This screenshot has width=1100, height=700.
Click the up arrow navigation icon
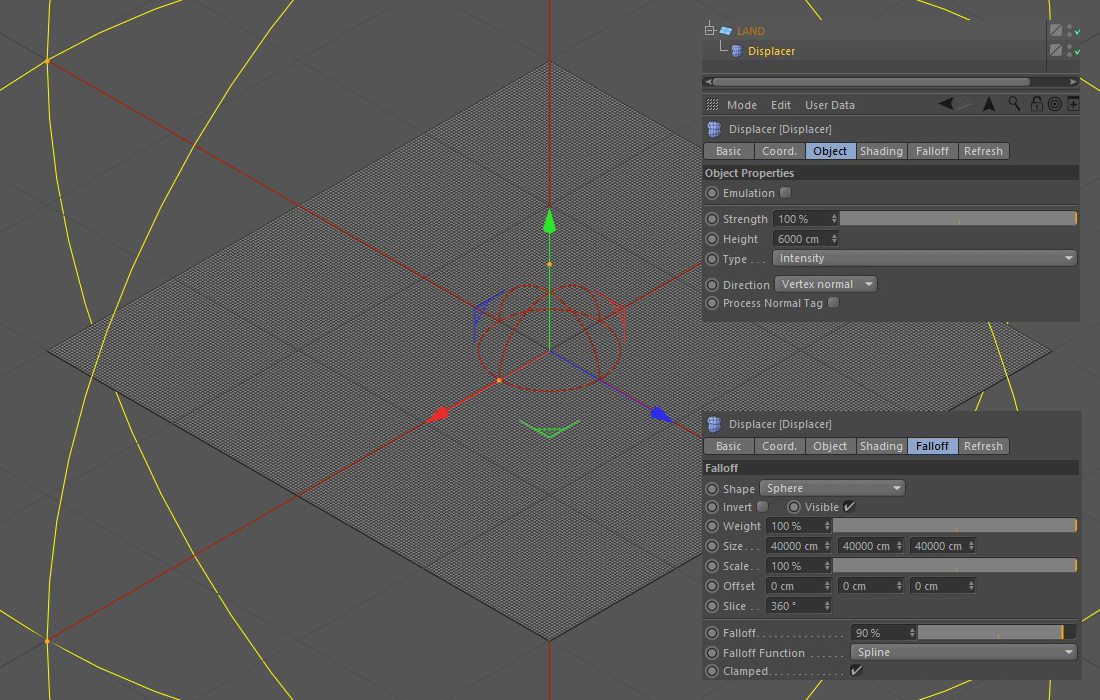tap(989, 104)
